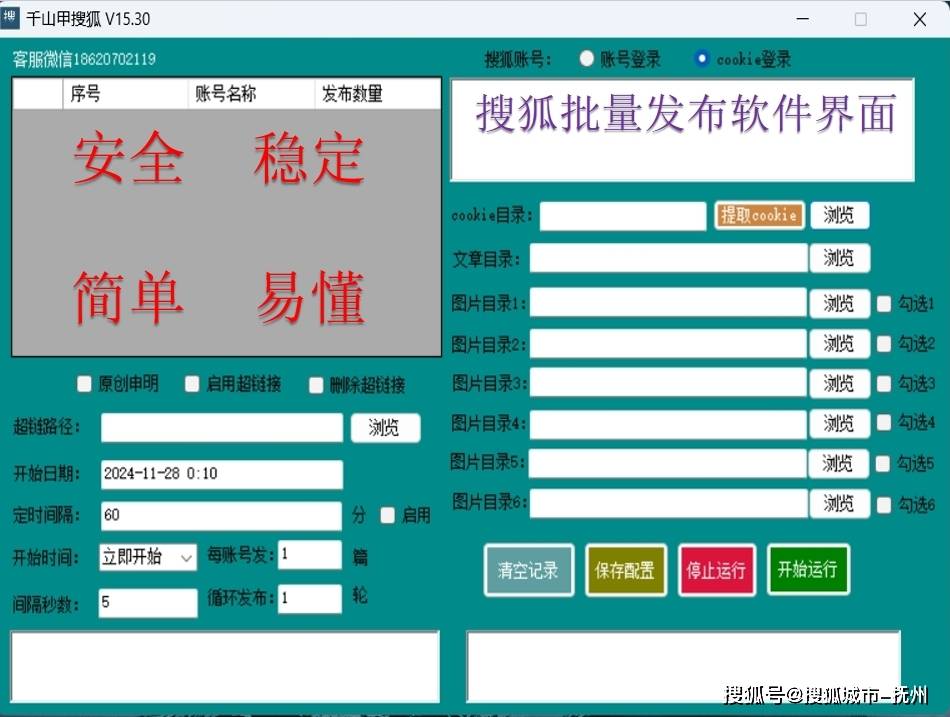The height and width of the screenshot is (717, 950).
Task: Click the 定时间隔 field showing 60
Action: (x=222, y=516)
